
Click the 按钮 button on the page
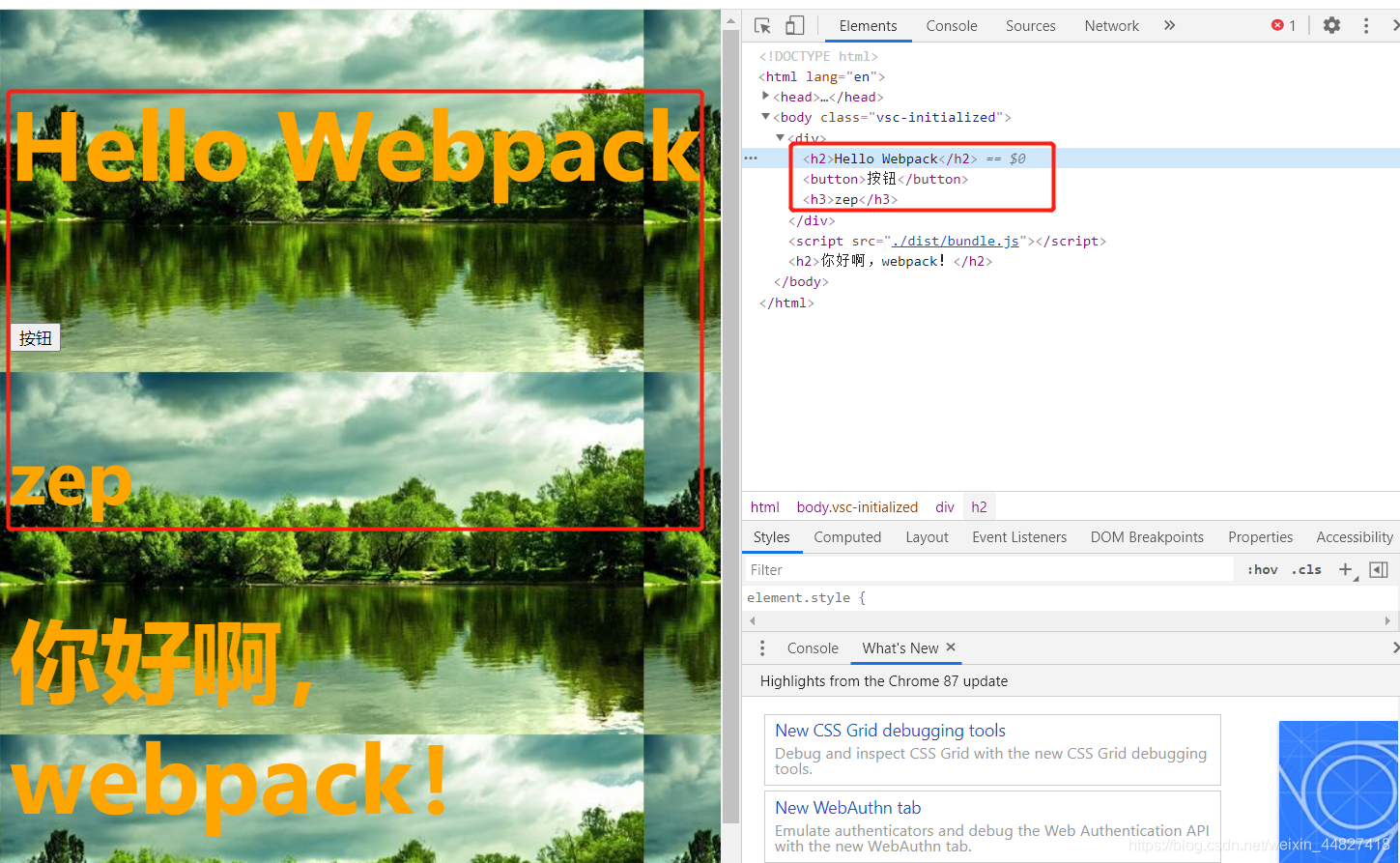(35, 338)
